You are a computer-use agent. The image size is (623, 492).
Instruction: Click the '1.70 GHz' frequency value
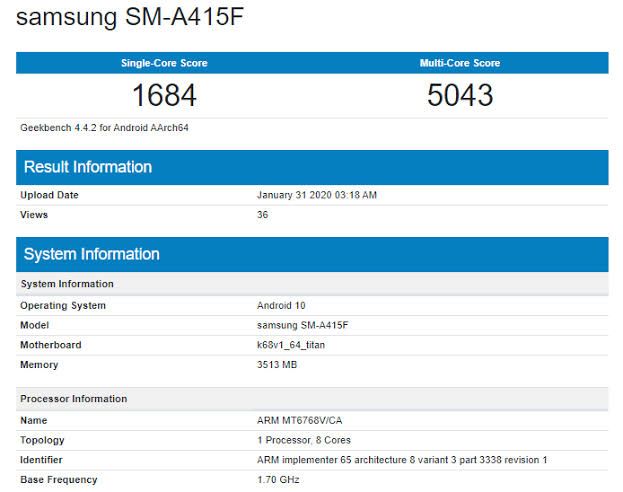[278, 480]
